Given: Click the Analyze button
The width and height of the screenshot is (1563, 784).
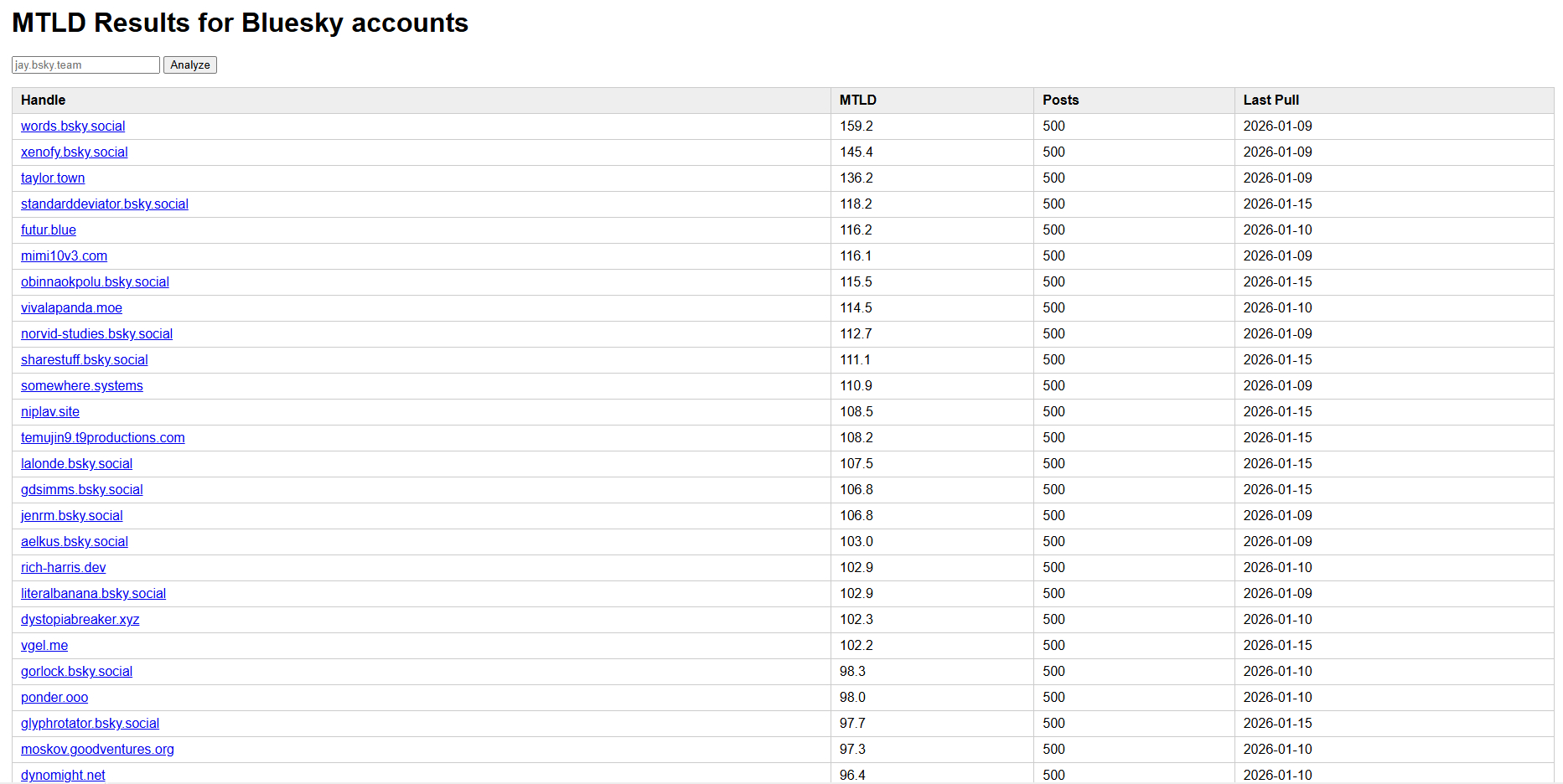Looking at the screenshot, I should click(189, 65).
